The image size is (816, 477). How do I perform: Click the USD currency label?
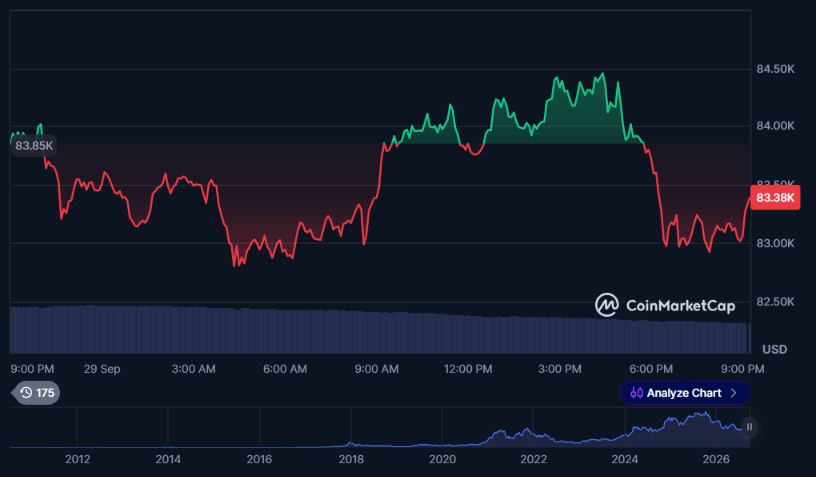point(774,349)
